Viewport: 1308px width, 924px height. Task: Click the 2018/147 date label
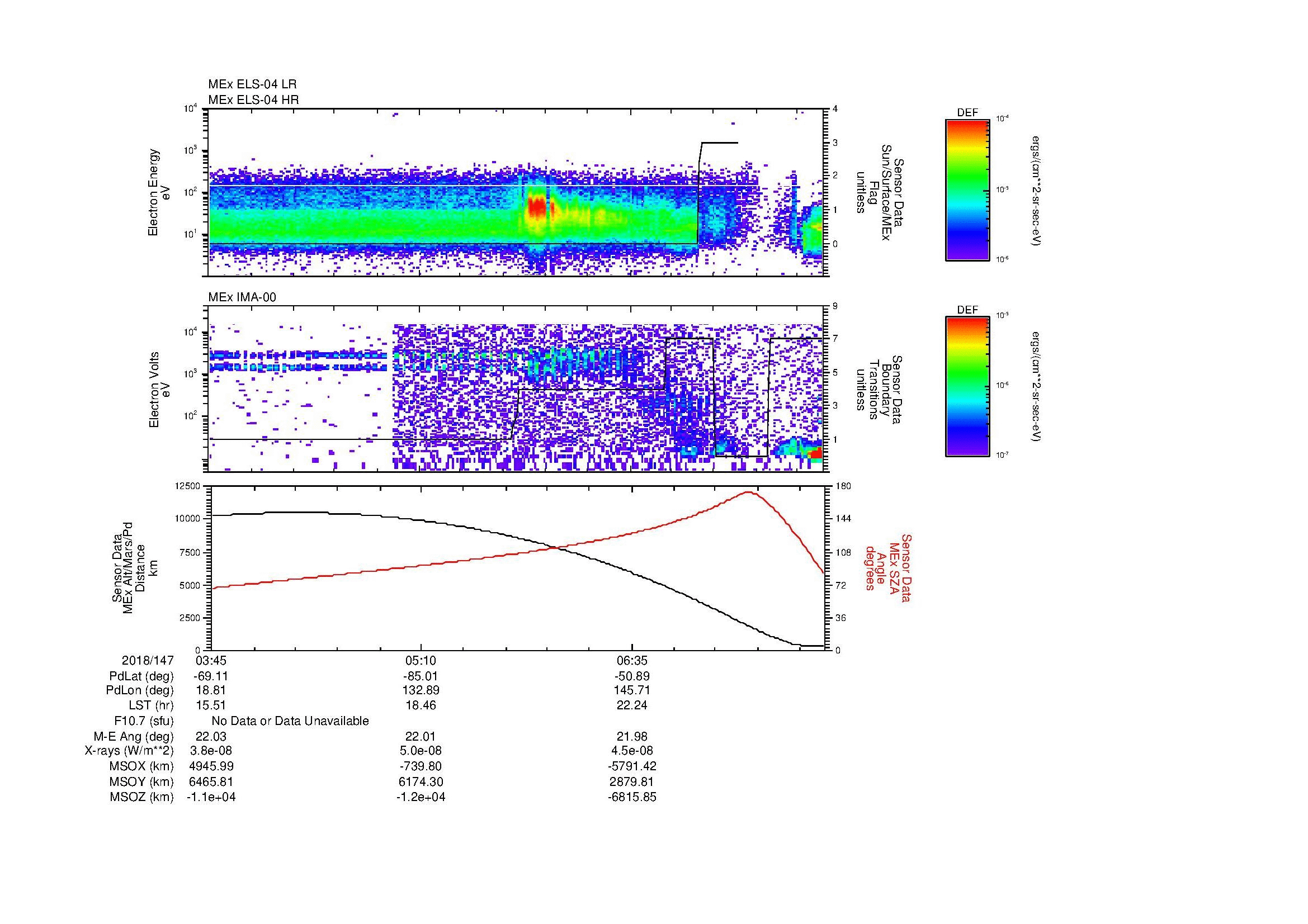point(148,660)
